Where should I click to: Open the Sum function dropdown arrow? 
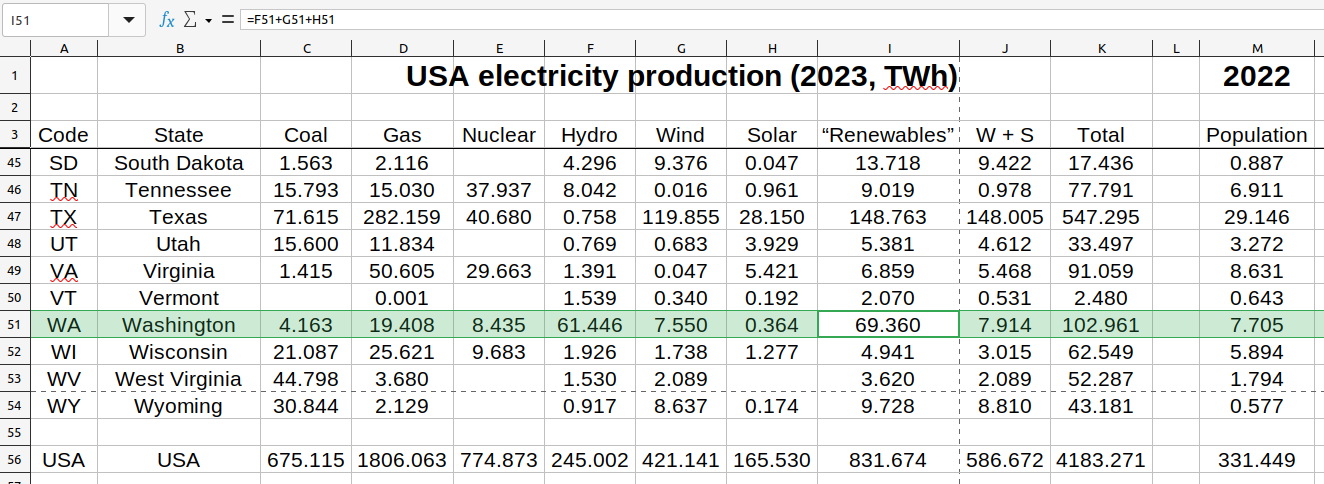coord(208,20)
